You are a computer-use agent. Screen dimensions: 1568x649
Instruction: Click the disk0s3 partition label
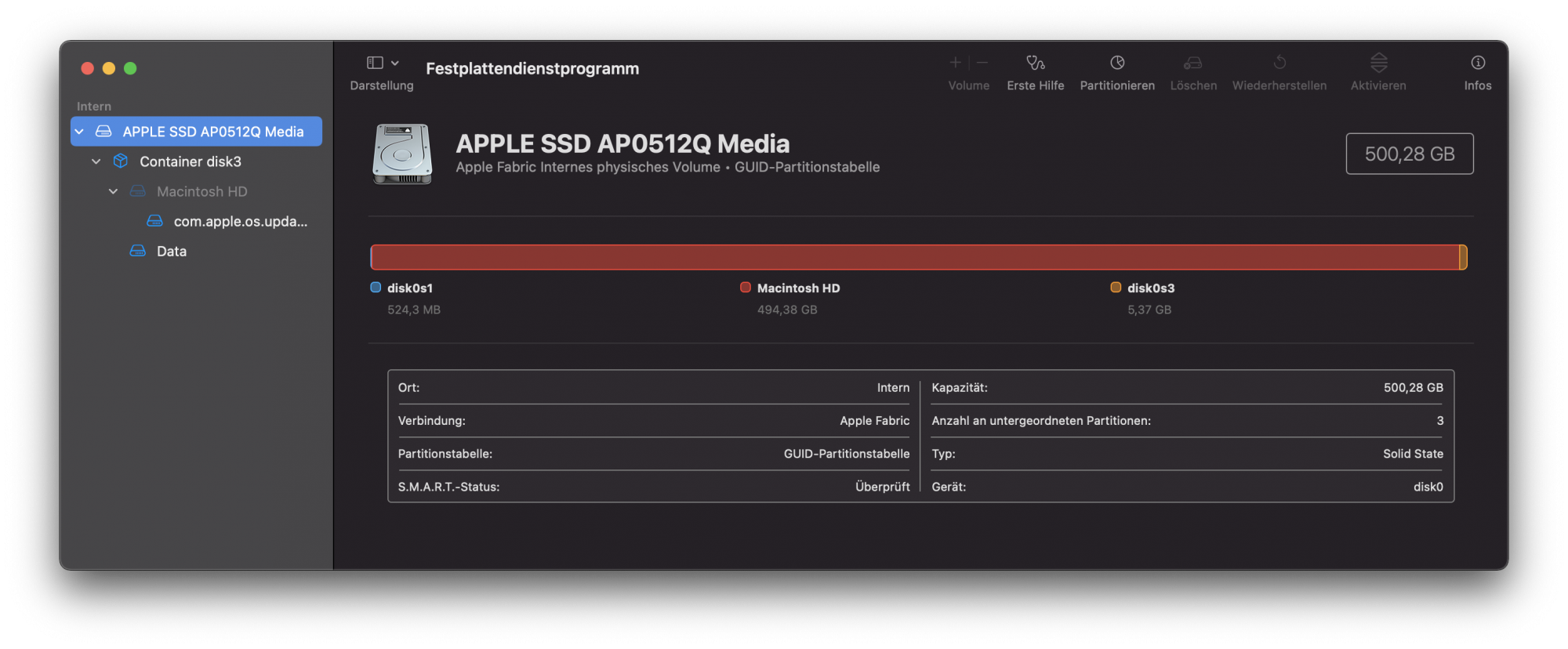[x=1151, y=288]
